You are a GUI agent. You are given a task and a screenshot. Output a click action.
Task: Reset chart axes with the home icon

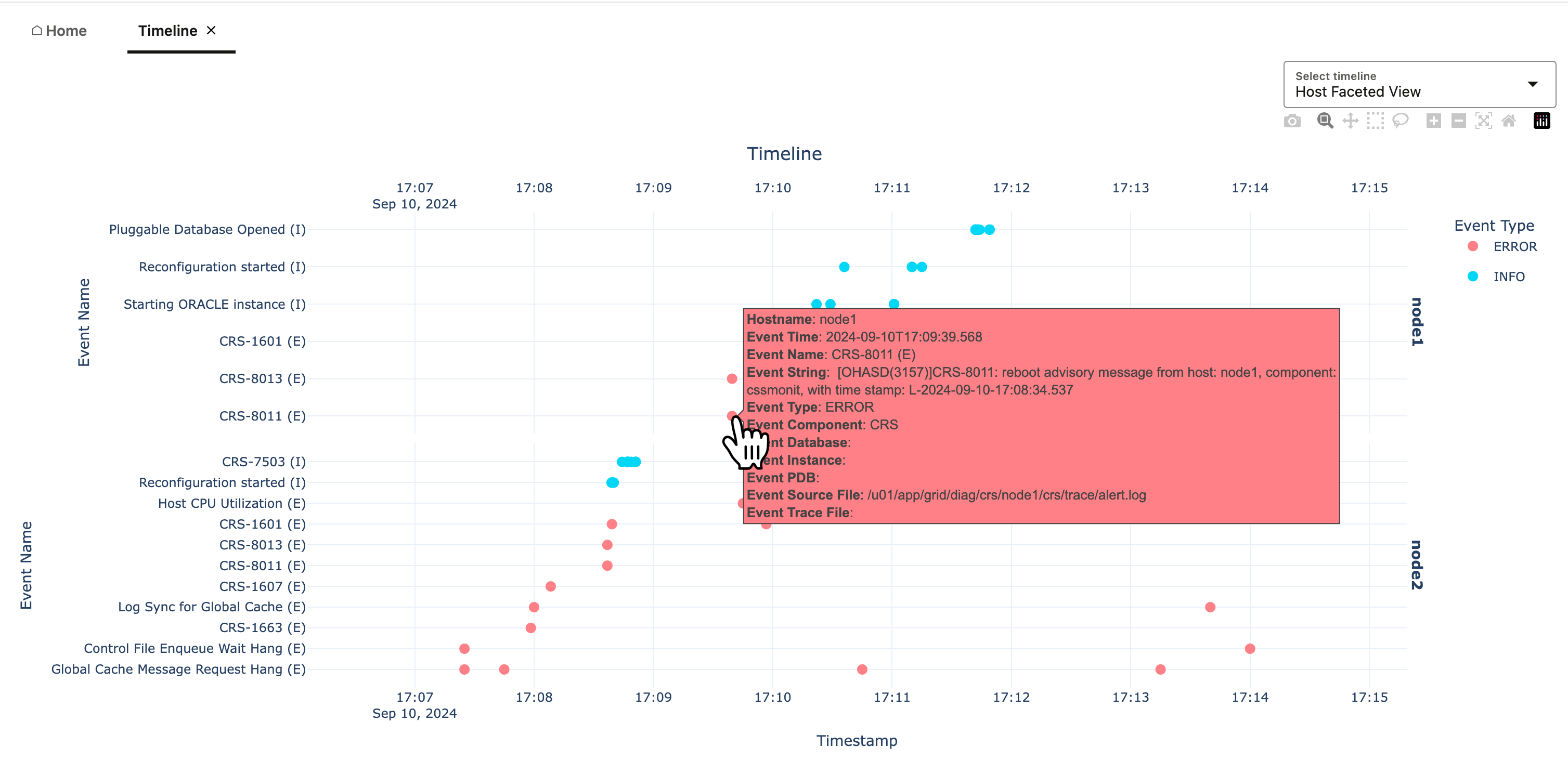tap(1508, 121)
